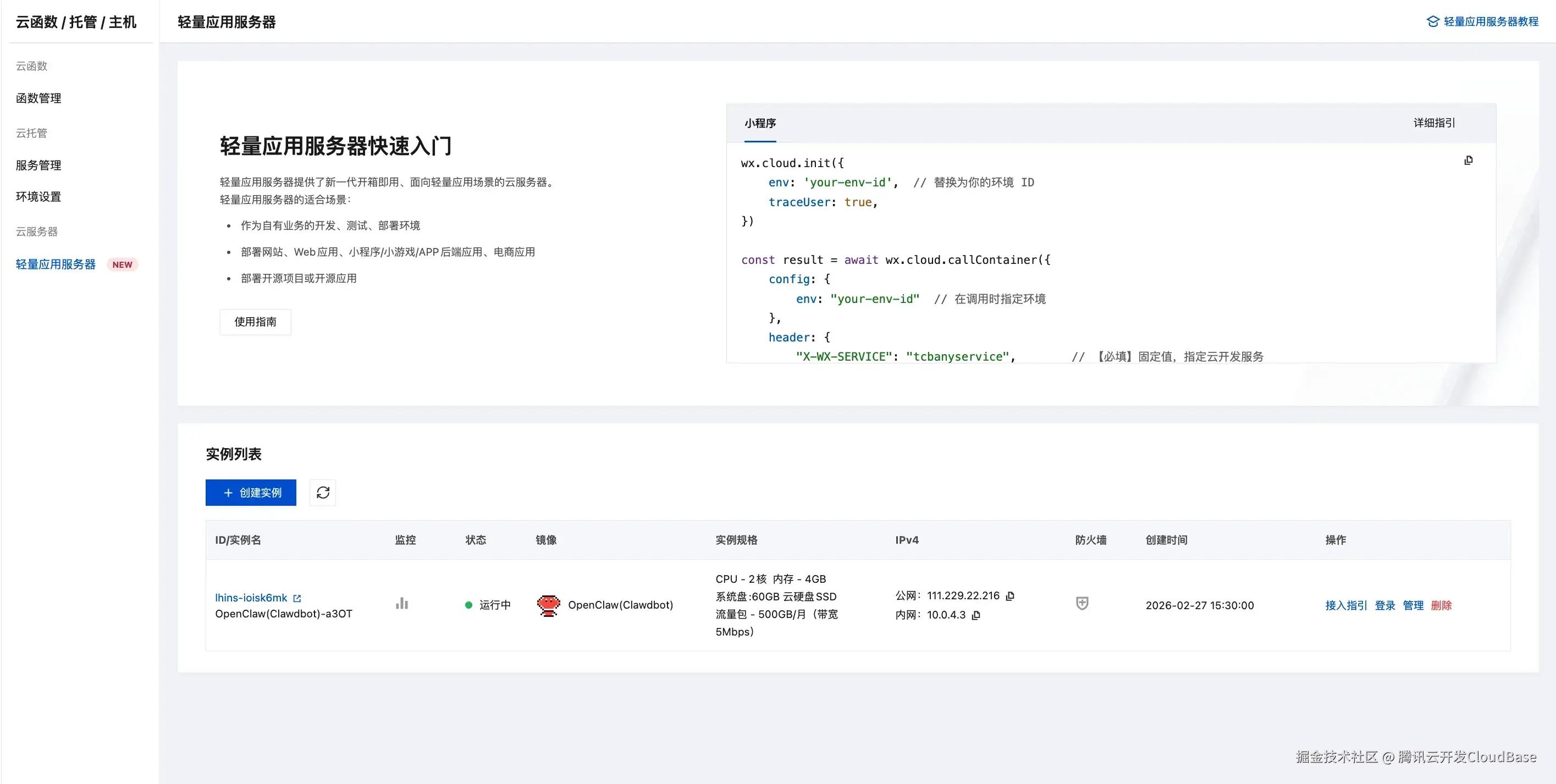Select 轻量应用服务器 sidebar entry
Screen dimensions: 1556x784
56,264
